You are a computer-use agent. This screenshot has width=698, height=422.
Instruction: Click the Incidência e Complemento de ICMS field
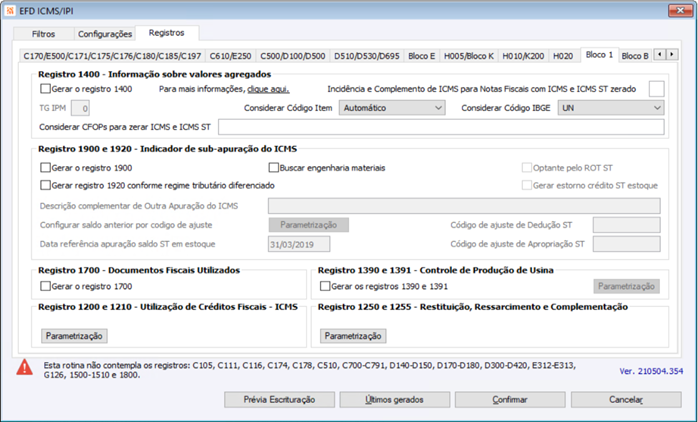pos(657,89)
